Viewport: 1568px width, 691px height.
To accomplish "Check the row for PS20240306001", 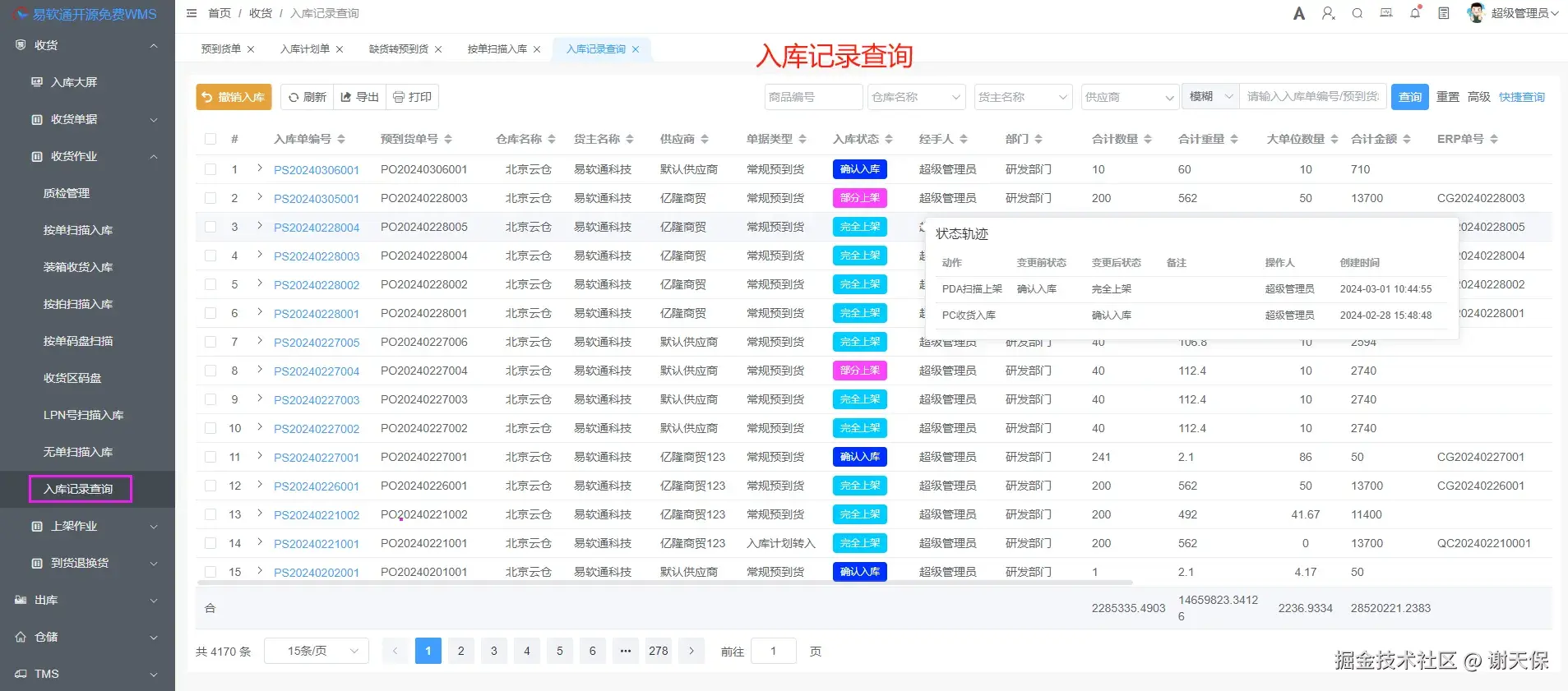I will [210, 169].
